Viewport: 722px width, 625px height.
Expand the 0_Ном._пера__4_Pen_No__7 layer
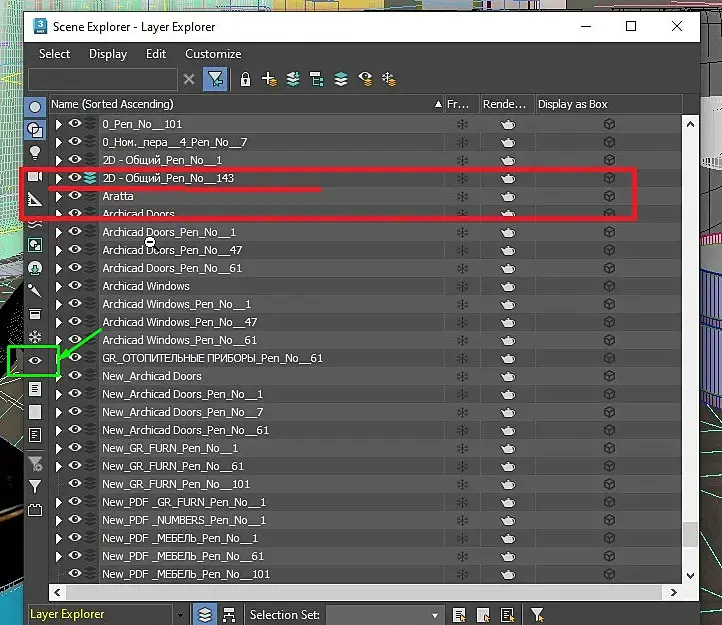coord(58,142)
